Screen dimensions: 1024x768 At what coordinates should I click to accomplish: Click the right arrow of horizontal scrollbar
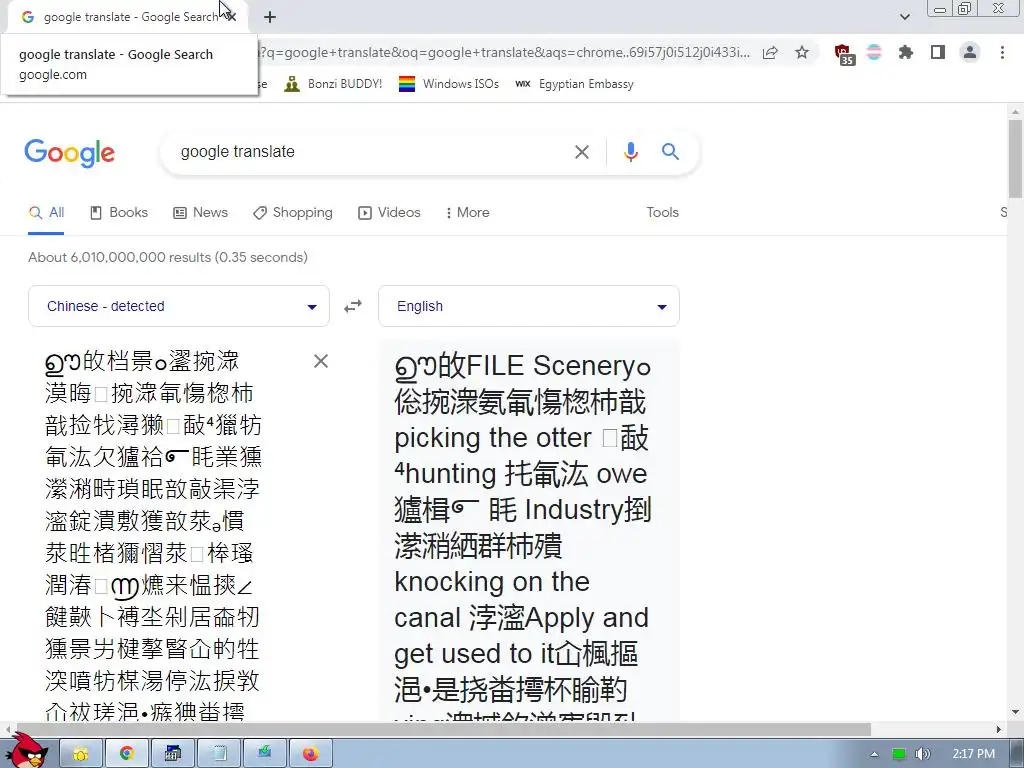click(x=999, y=729)
